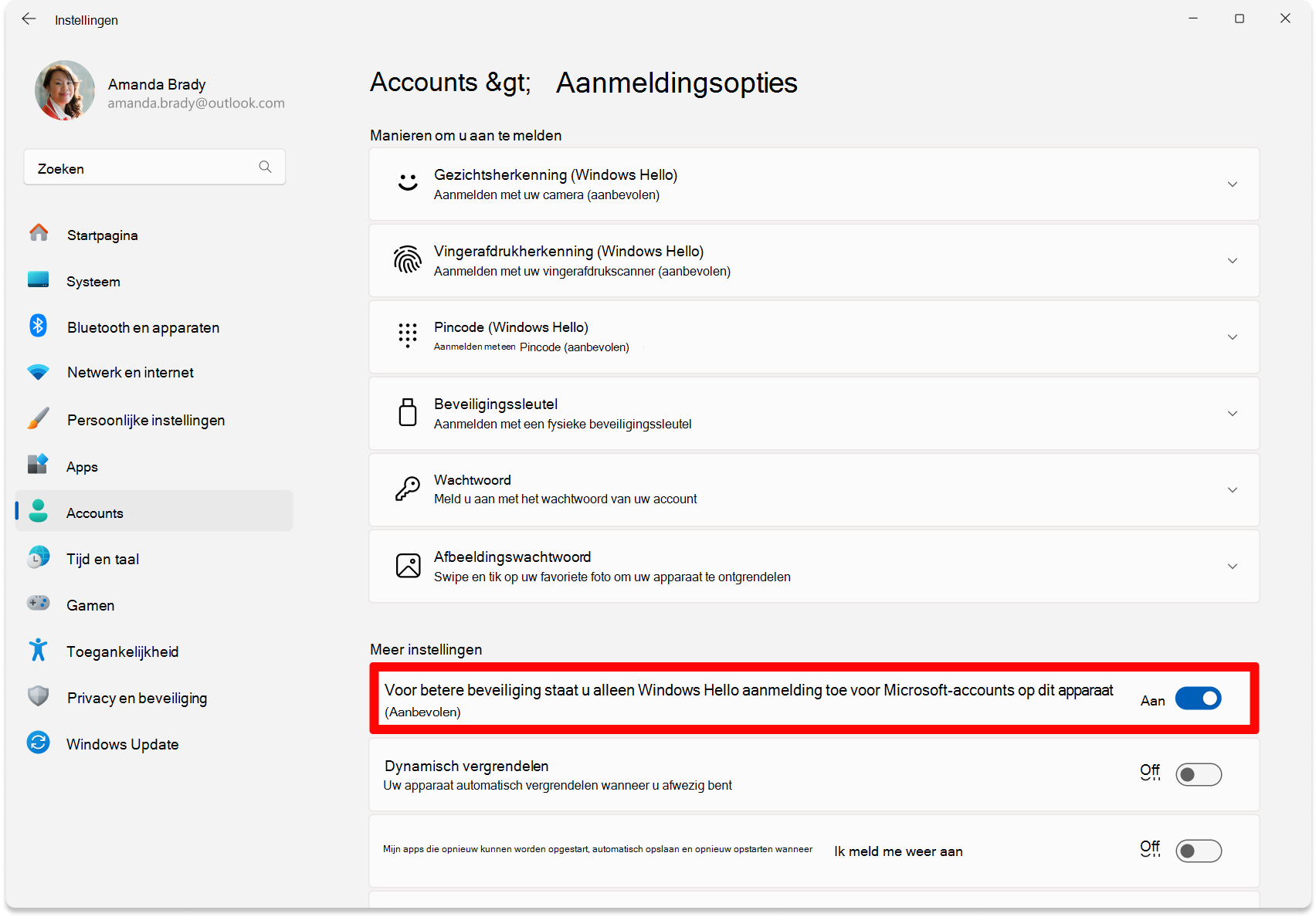Click the Beveiligingssleutel USB key icon
Image resolution: width=1316 pixels, height=917 pixels.
click(x=408, y=412)
